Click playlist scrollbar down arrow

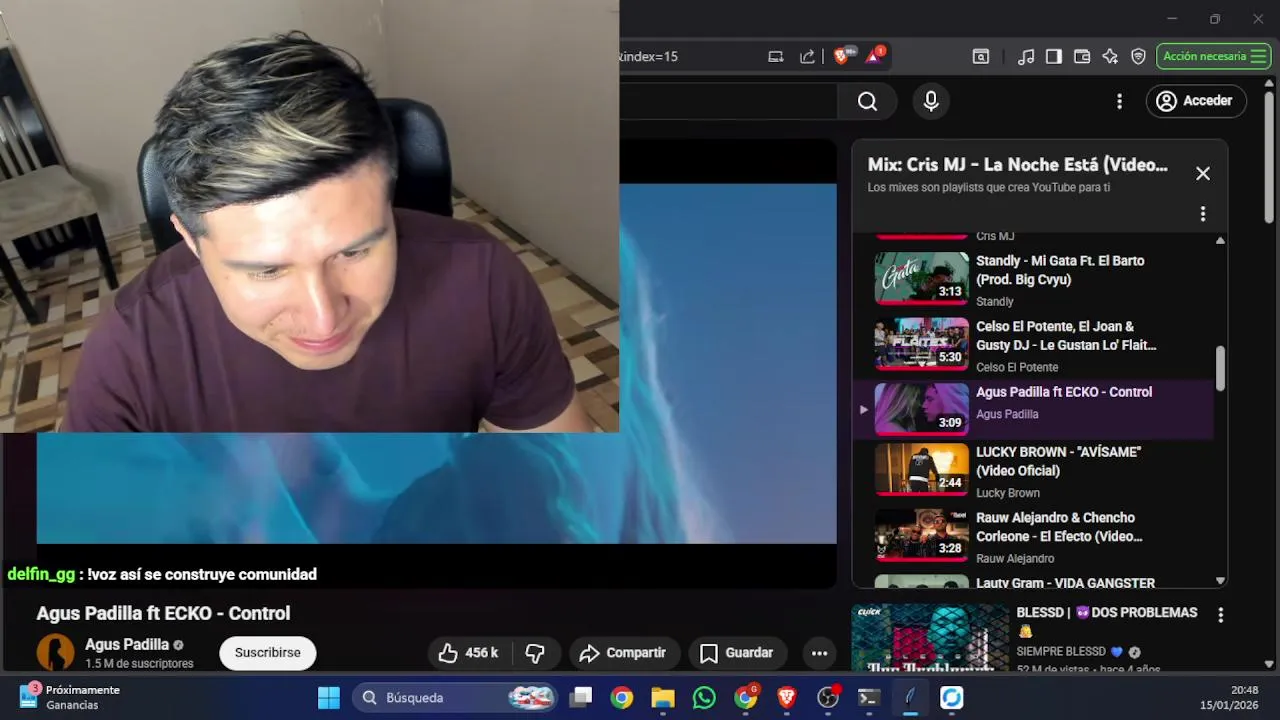1220,580
